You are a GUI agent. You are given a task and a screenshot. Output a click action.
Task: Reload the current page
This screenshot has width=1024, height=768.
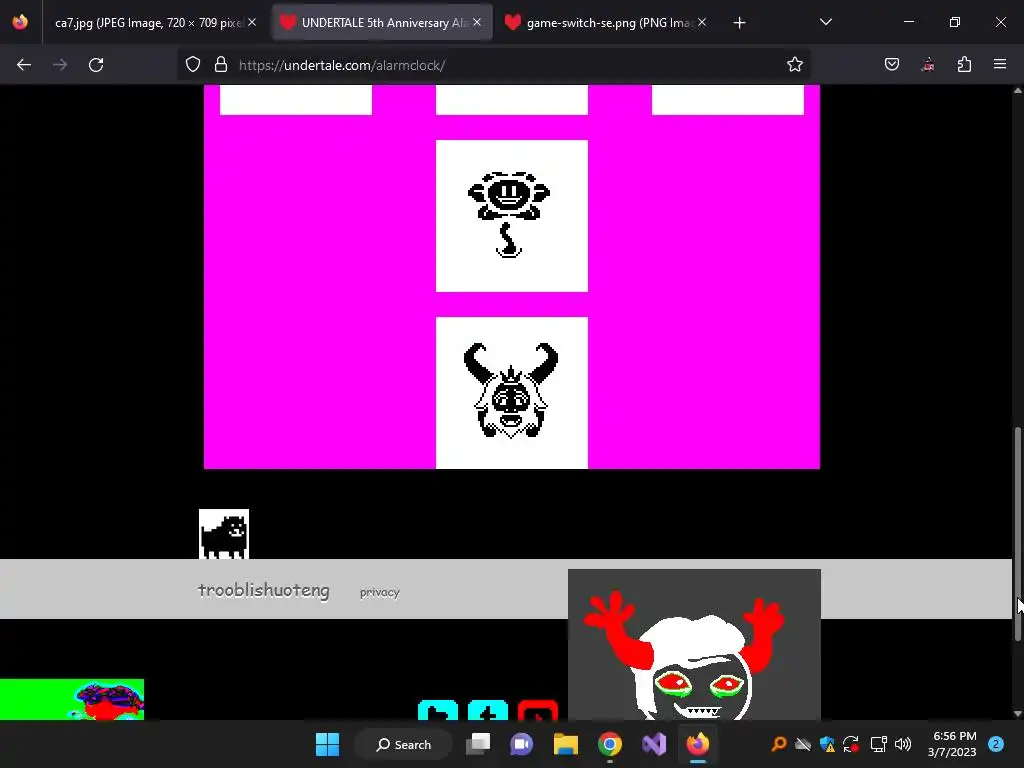[96, 65]
